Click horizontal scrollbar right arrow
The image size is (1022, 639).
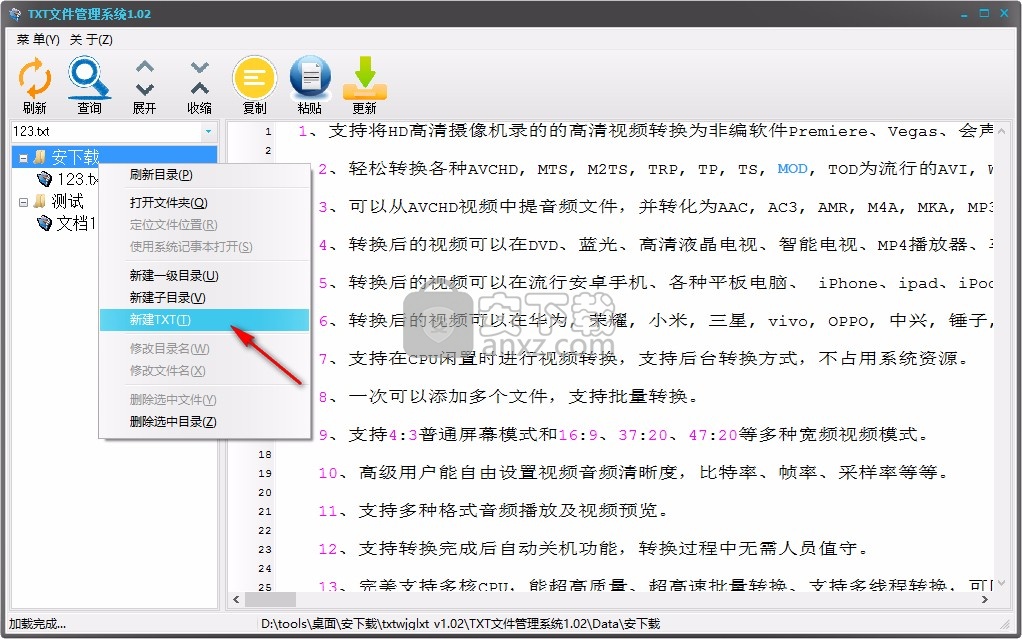tap(985, 599)
